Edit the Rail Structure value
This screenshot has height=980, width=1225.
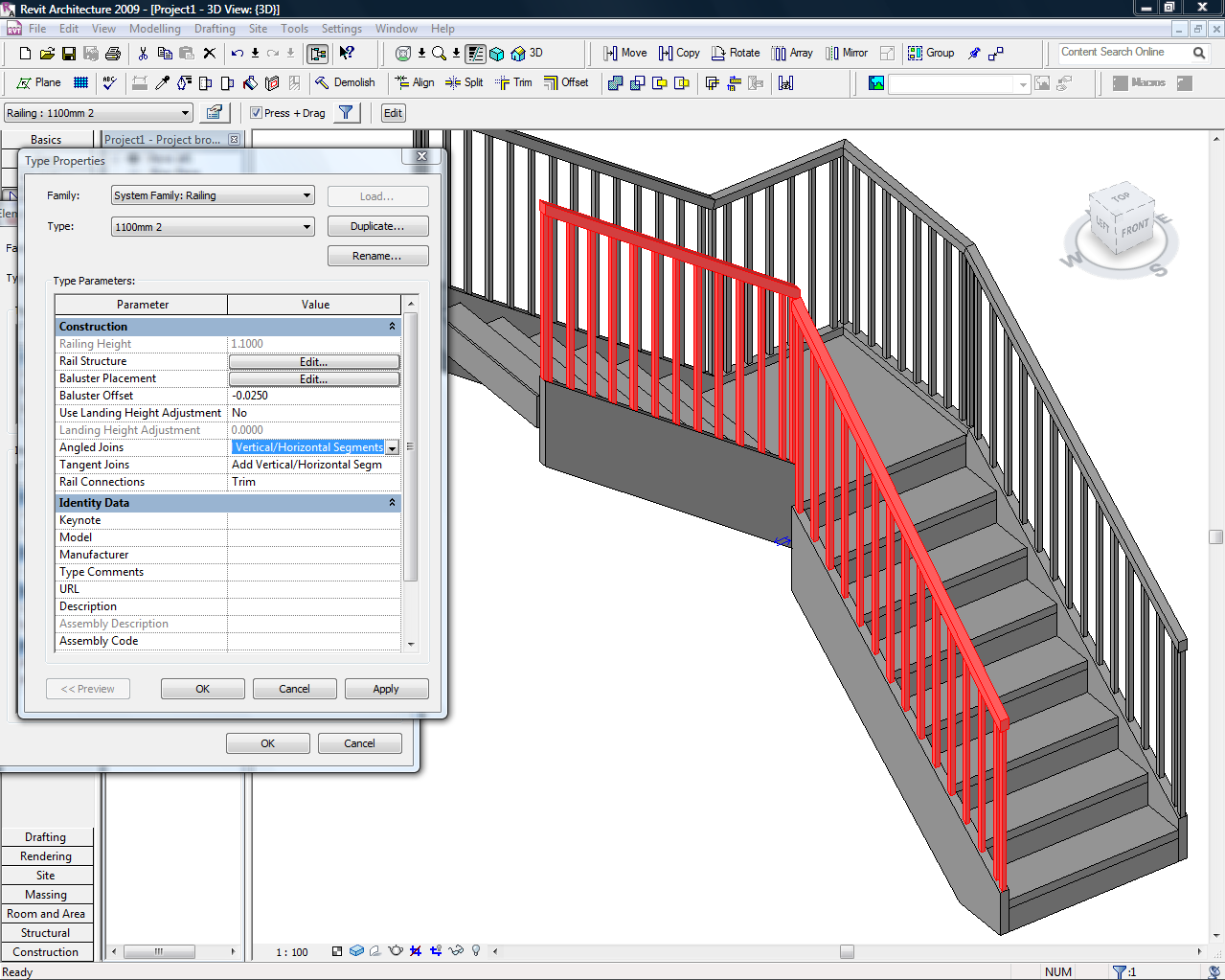tap(313, 361)
